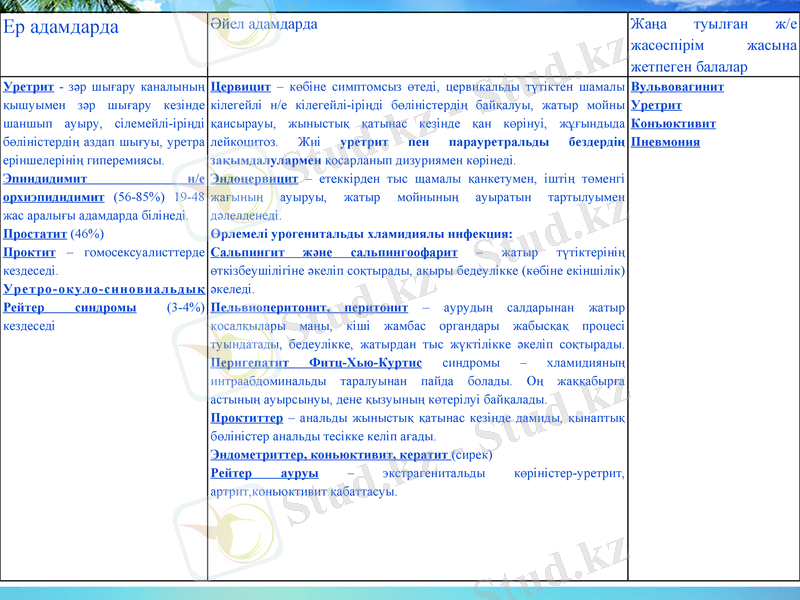This screenshot has height=600, width=800.
Task: Click the 'Уретро-окуло-синовиальдық' underlined text
Action: point(104,289)
